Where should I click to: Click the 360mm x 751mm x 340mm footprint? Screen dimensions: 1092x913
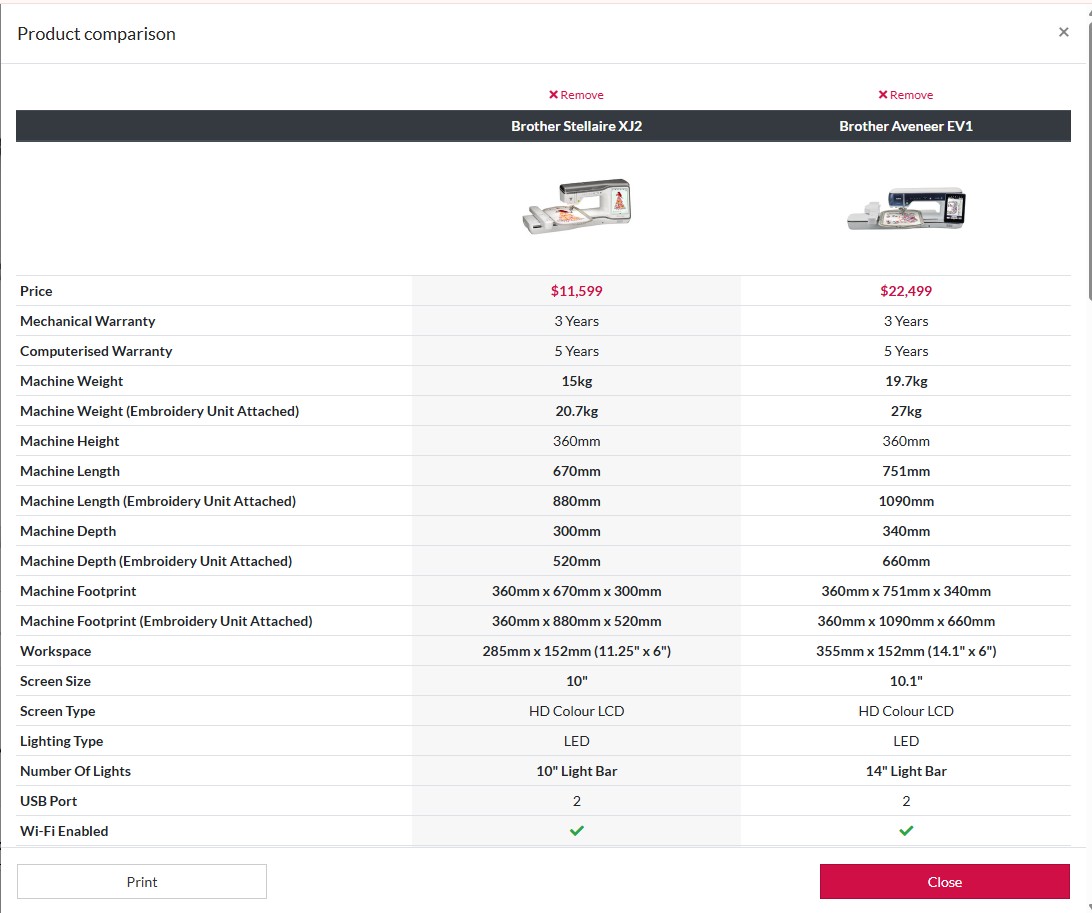(906, 591)
